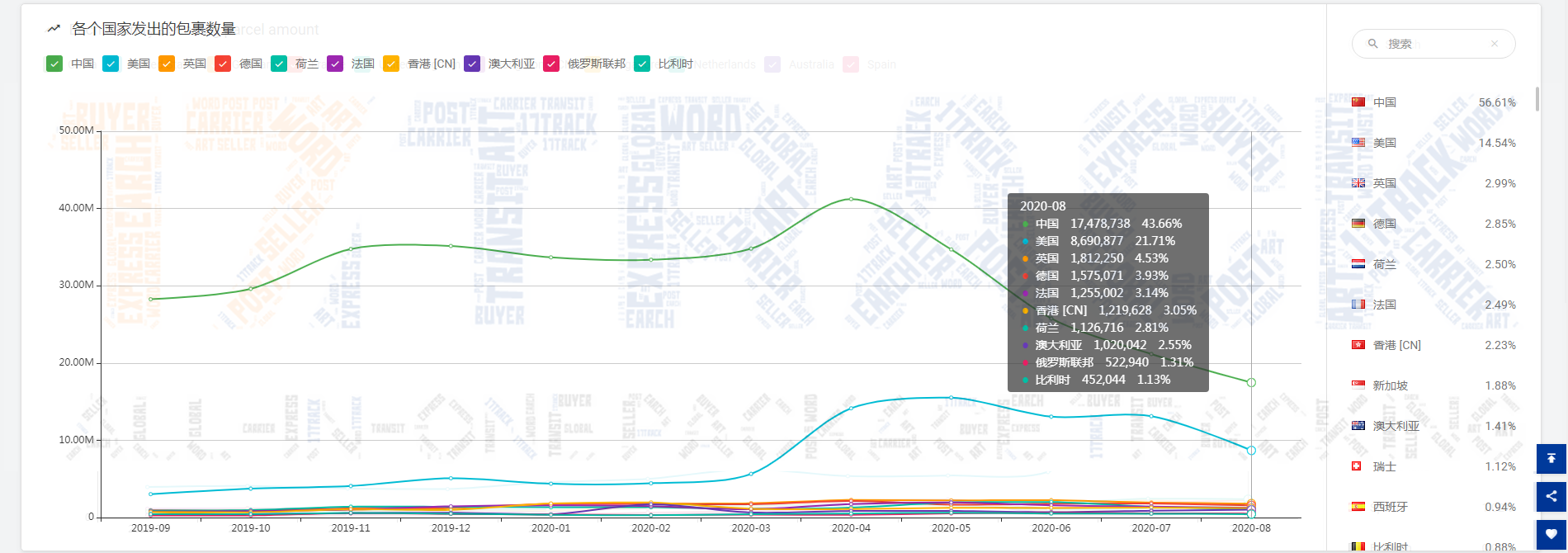Click the country list scrollbar thumb

(x=1537, y=98)
